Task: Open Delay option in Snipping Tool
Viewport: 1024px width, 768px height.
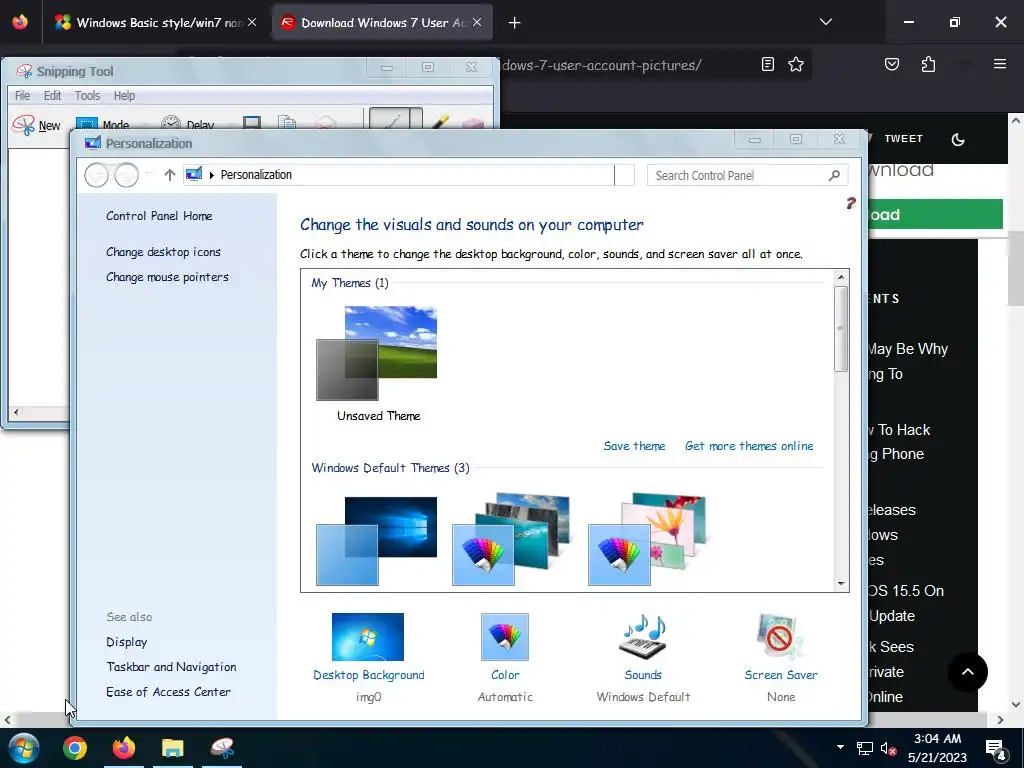Action: coord(188,125)
